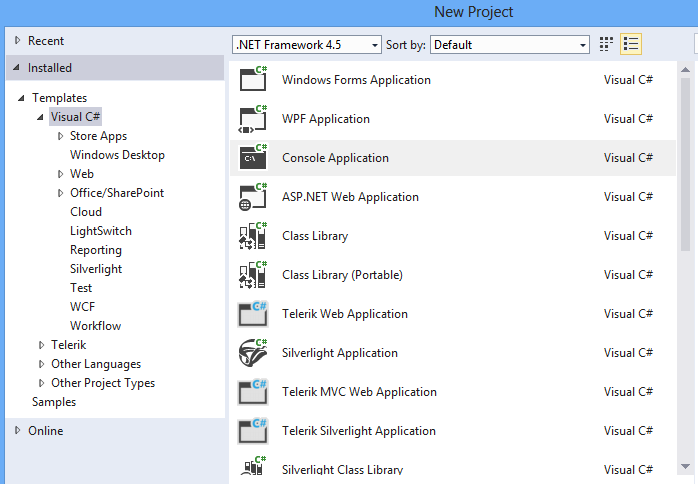This screenshot has width=698, height=484.
Task: Select the Windows Forms Application template icon
Action: coord(253,79)
